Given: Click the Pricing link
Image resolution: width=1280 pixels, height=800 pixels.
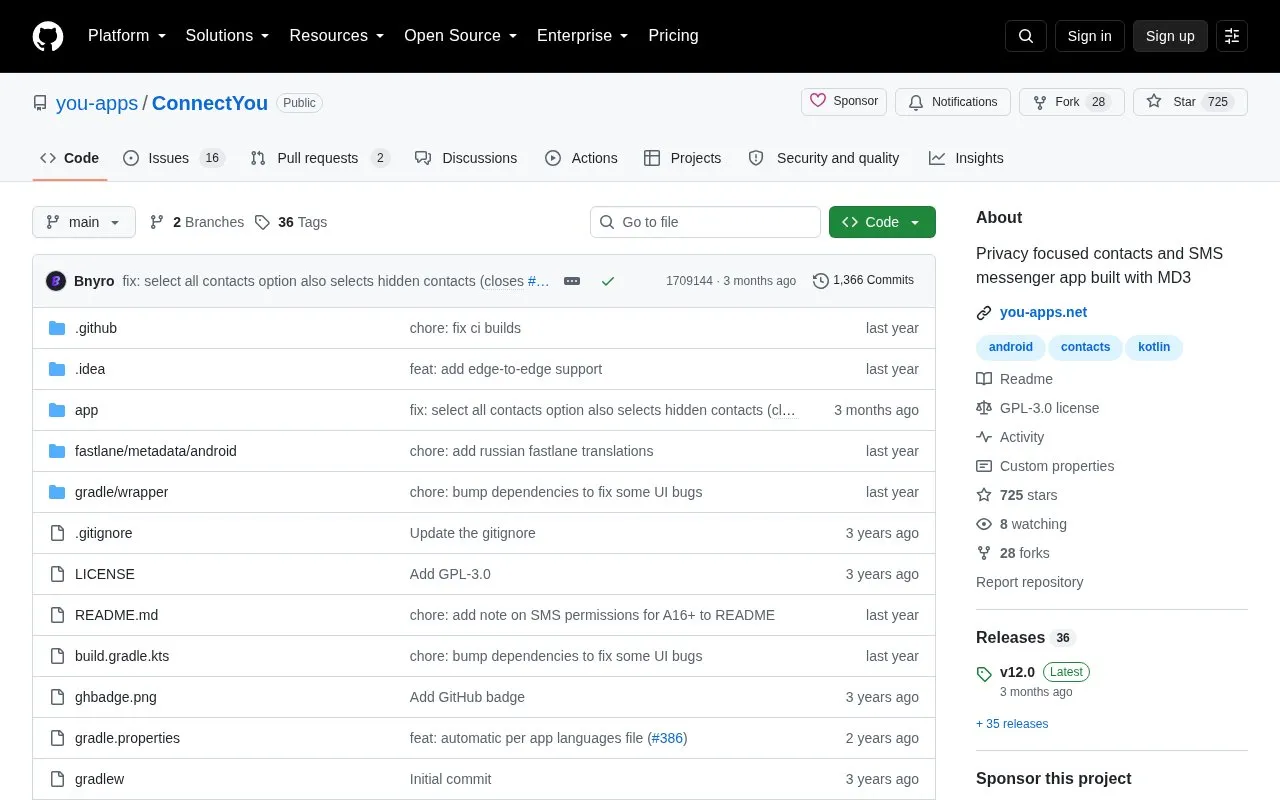Looking at the screenshot, I should (673, 36).
